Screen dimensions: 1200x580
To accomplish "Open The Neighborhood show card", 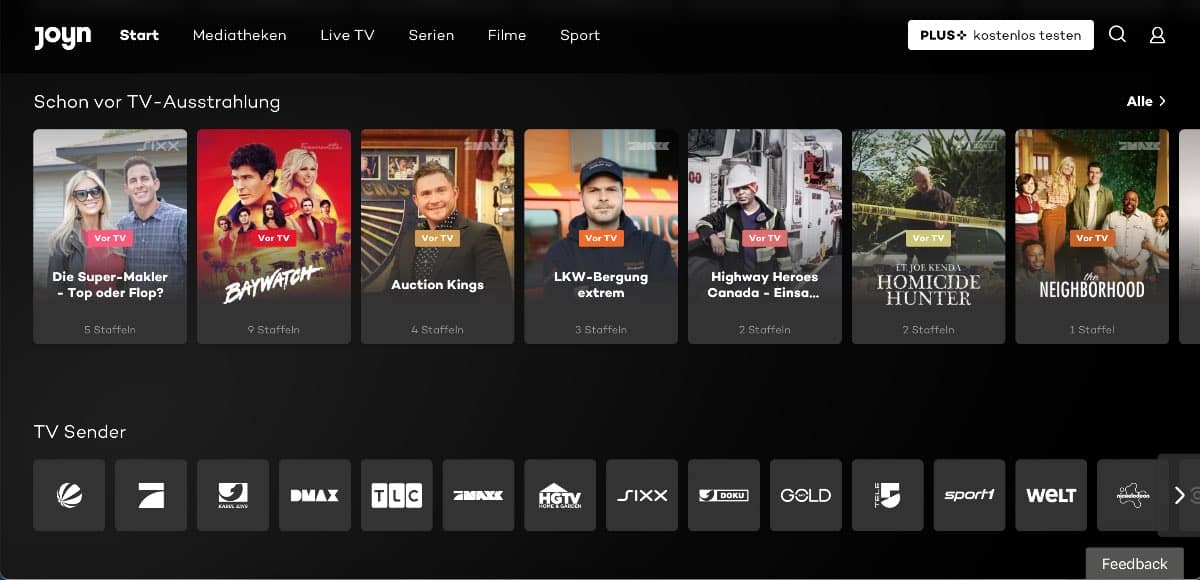I will 1092,236.
